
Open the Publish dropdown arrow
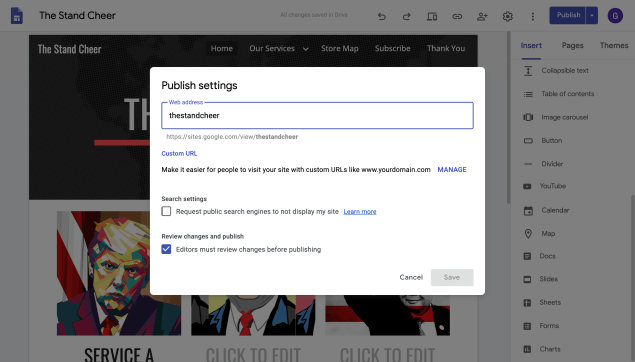[592, 15]
